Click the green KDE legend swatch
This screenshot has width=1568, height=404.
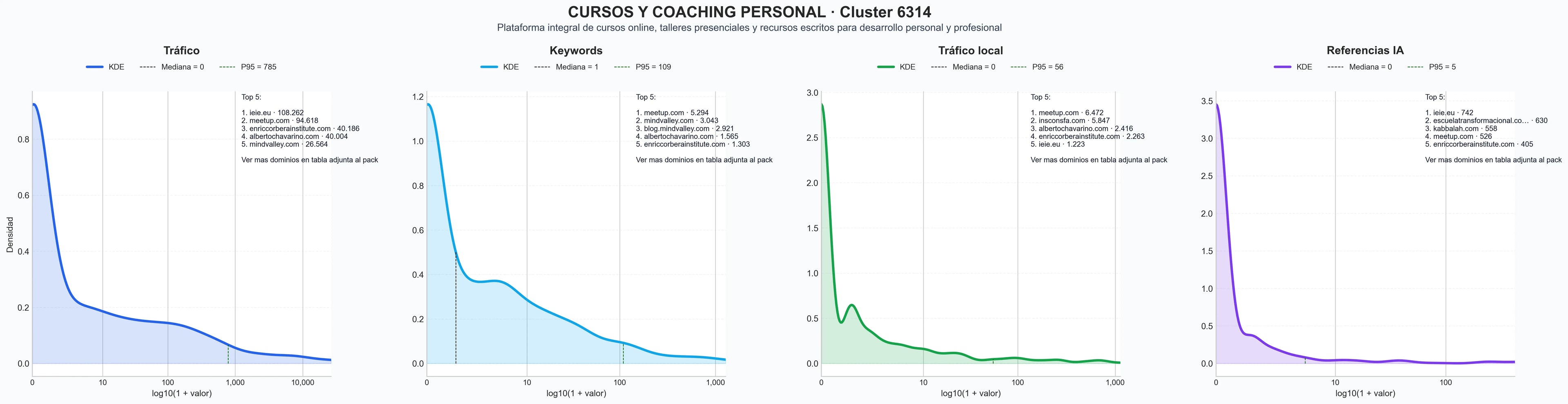(x=886, y=67)
